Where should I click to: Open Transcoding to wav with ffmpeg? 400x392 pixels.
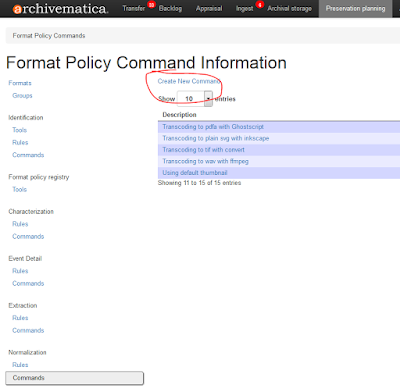click(205, 161)
